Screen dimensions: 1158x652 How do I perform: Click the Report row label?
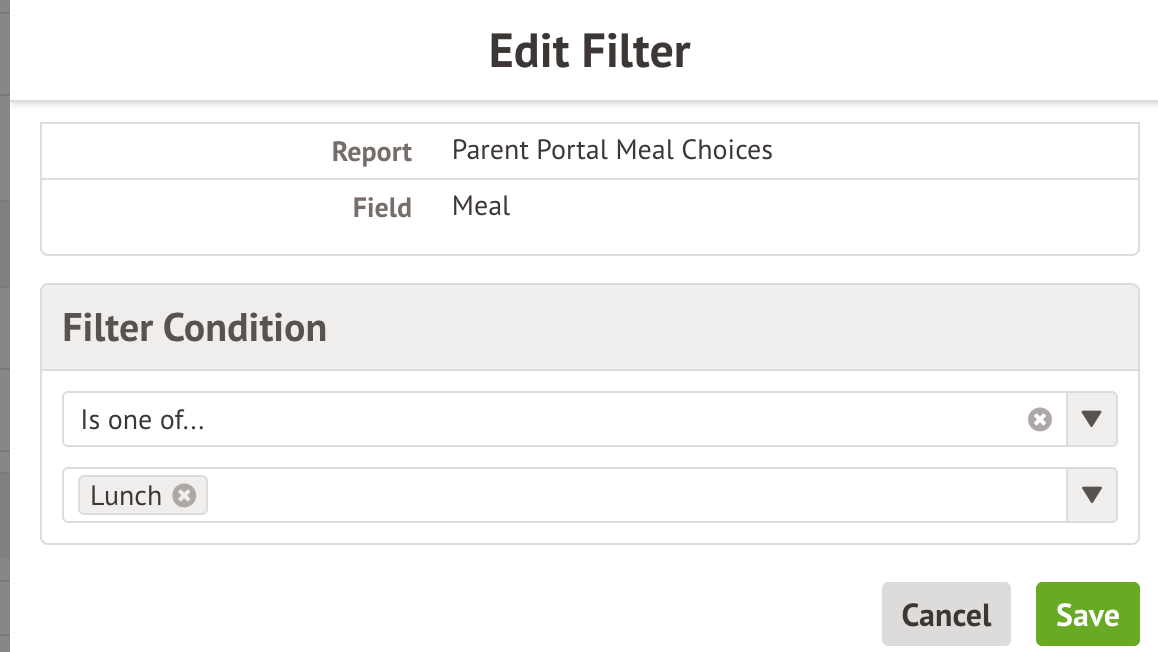click(x=372, y=152)
